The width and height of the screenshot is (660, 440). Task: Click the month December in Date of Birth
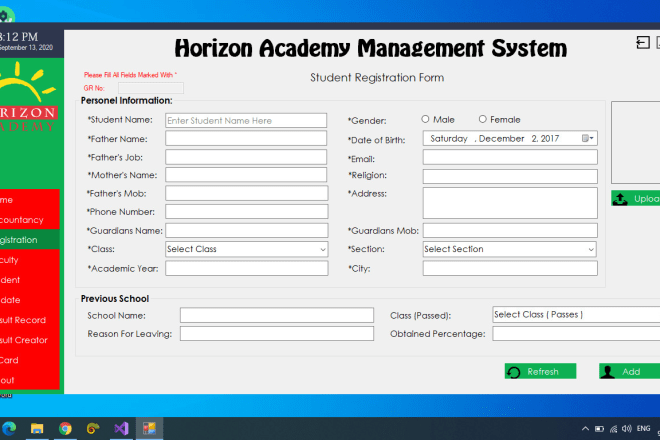501,139
